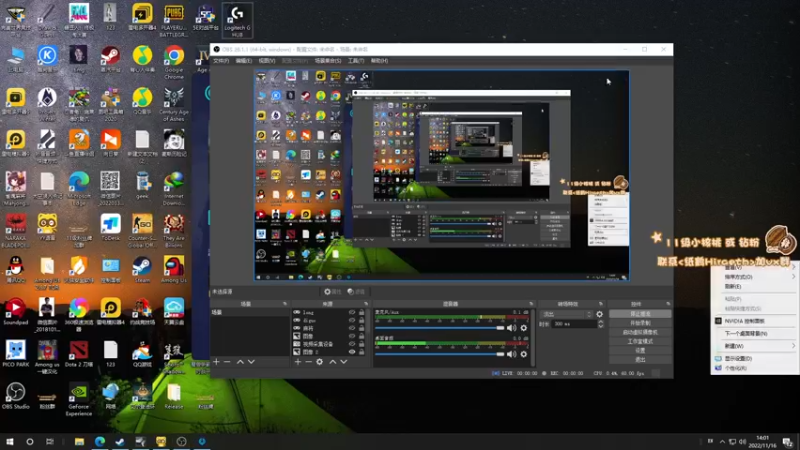
Task: Toggle visibility of the 麻将 source
Action: tap(352, 328)
